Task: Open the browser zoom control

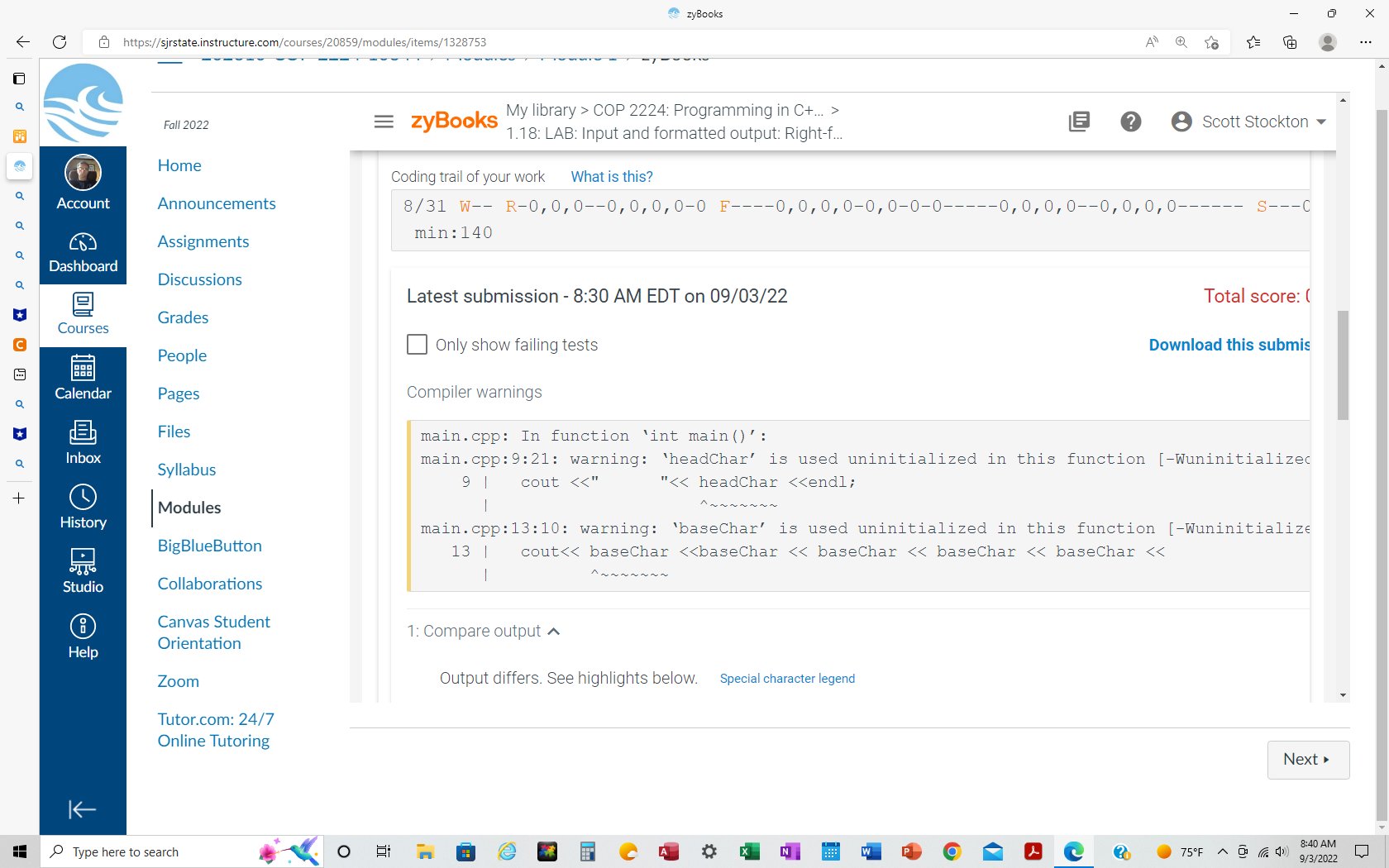Action: (x=1181, y=42)
